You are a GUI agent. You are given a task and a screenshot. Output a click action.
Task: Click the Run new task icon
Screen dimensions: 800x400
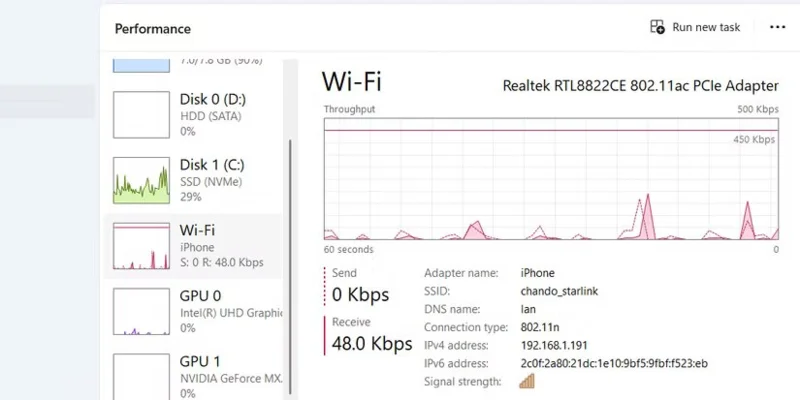657,27
